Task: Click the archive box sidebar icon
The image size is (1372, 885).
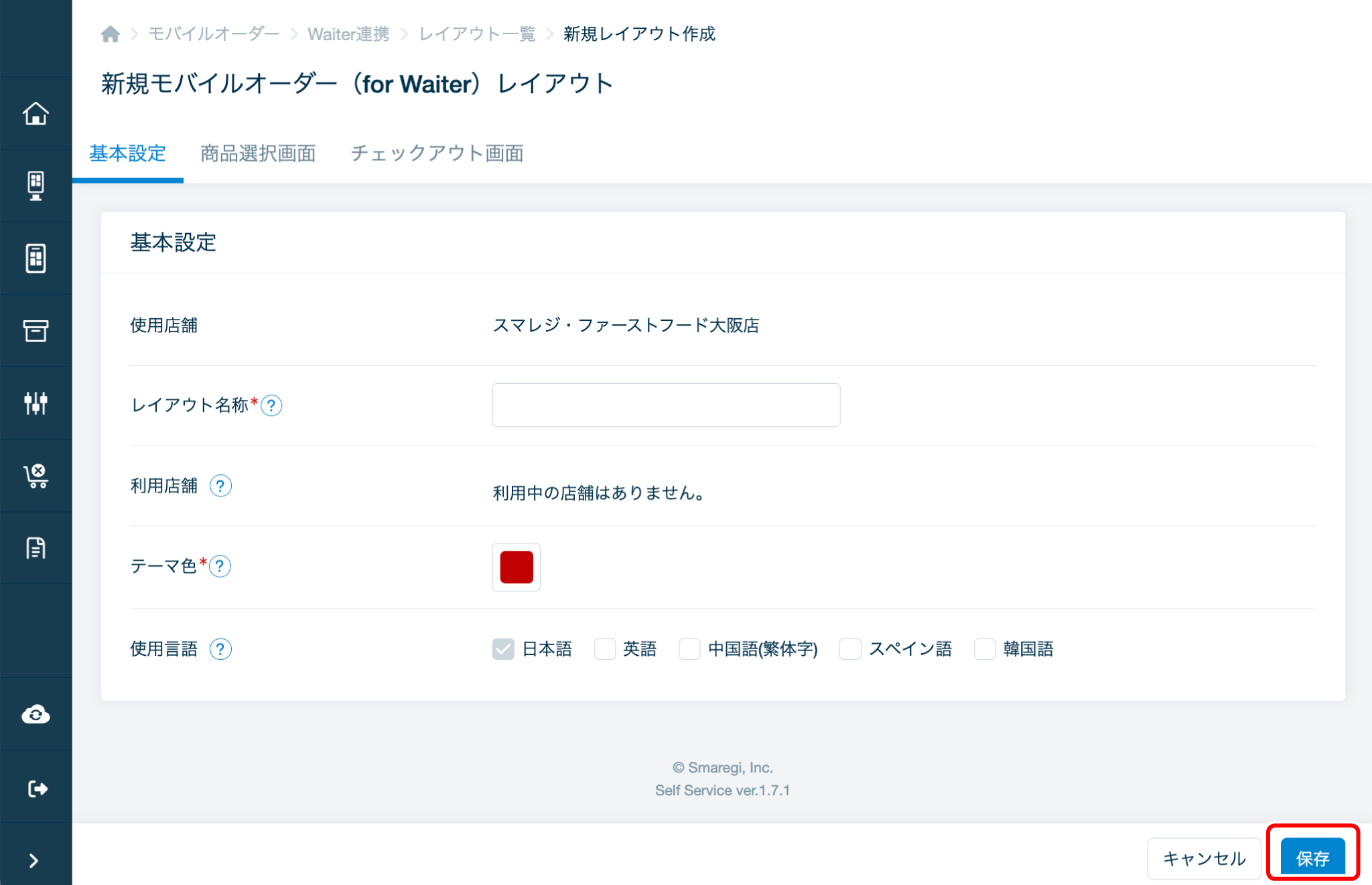Action: point(36,330)
